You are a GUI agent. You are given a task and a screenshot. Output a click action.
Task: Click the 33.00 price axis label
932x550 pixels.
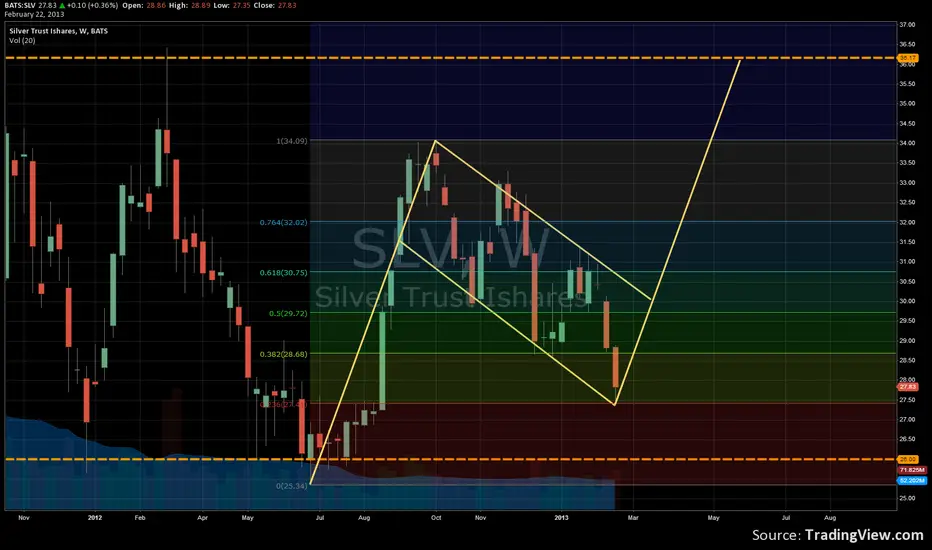coord(907,183)
